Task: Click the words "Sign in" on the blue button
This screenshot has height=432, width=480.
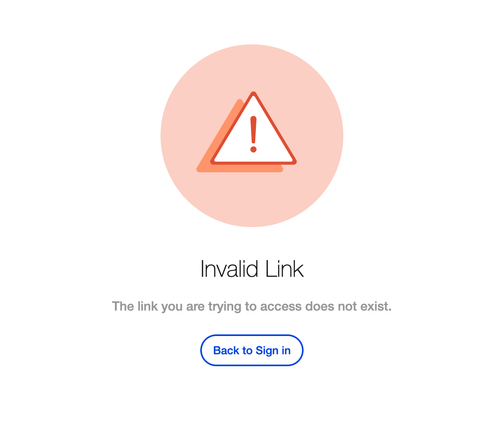Action: 273,351
